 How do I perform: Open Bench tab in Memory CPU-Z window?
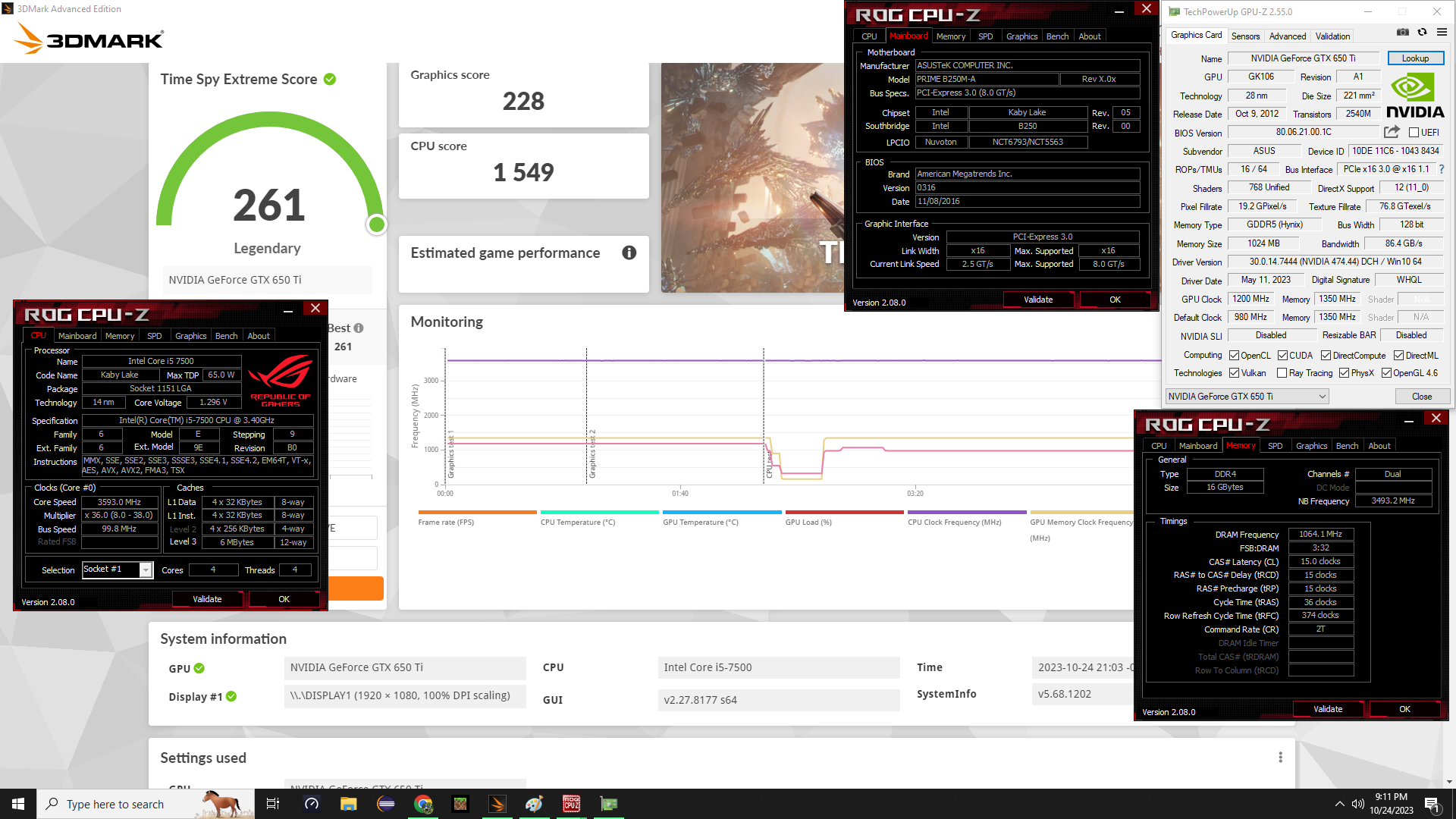click(1347, 446)
